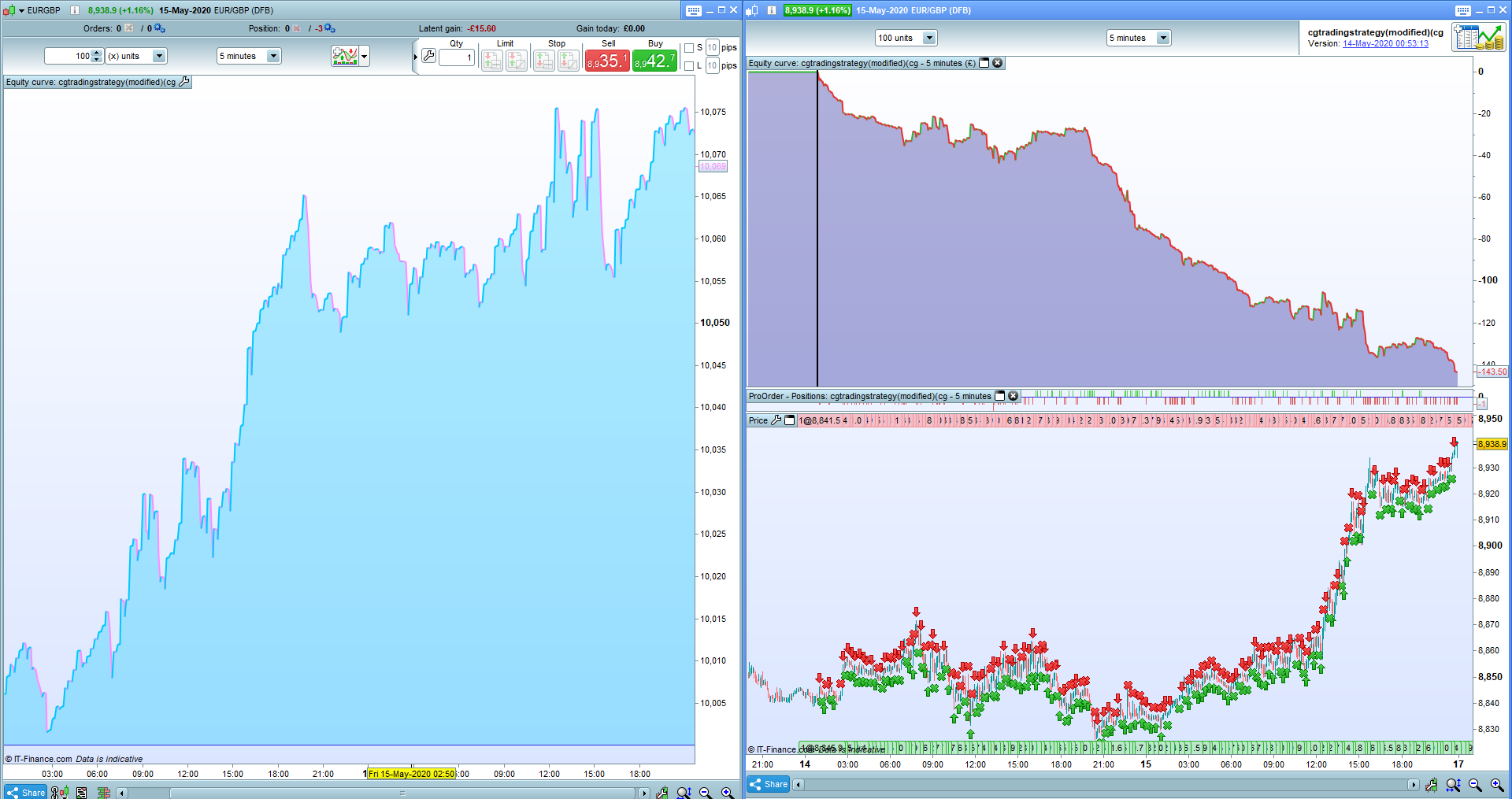Click the right chart scrollbar's right arrow
This screenshot has height=799, width=1512.
click(1413, 785)
